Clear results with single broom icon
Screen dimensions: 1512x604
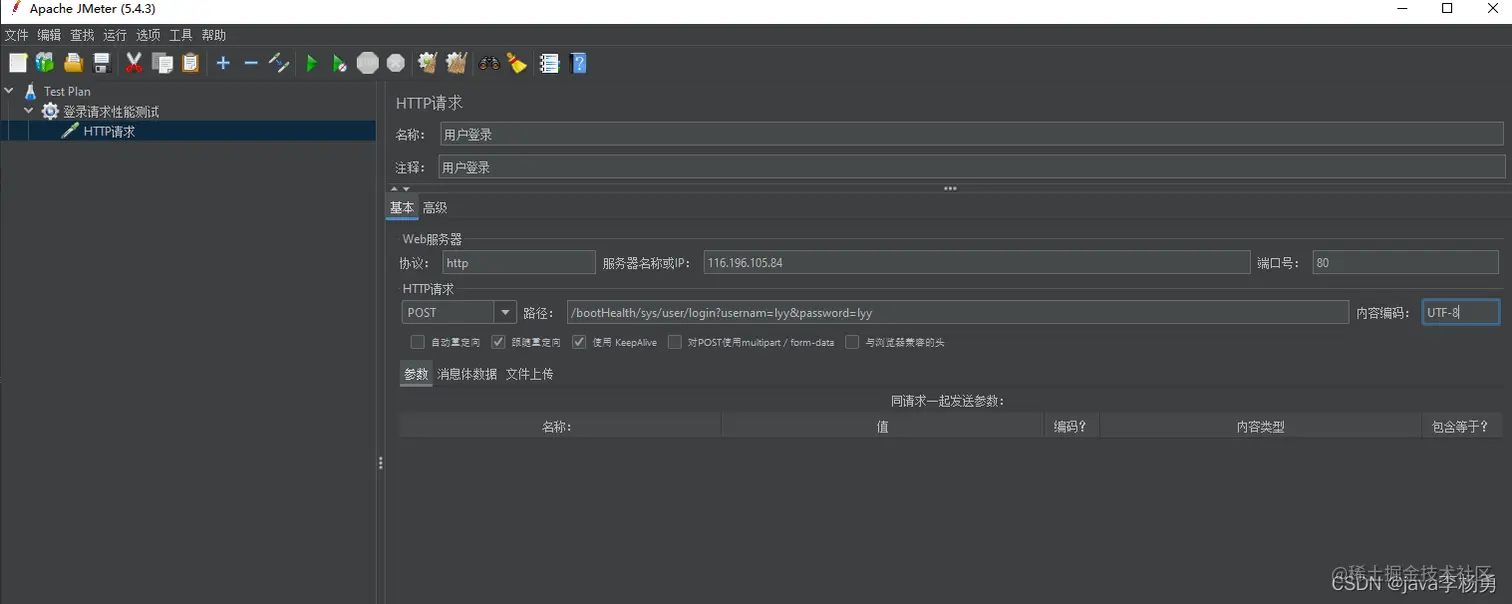point(428,63)
